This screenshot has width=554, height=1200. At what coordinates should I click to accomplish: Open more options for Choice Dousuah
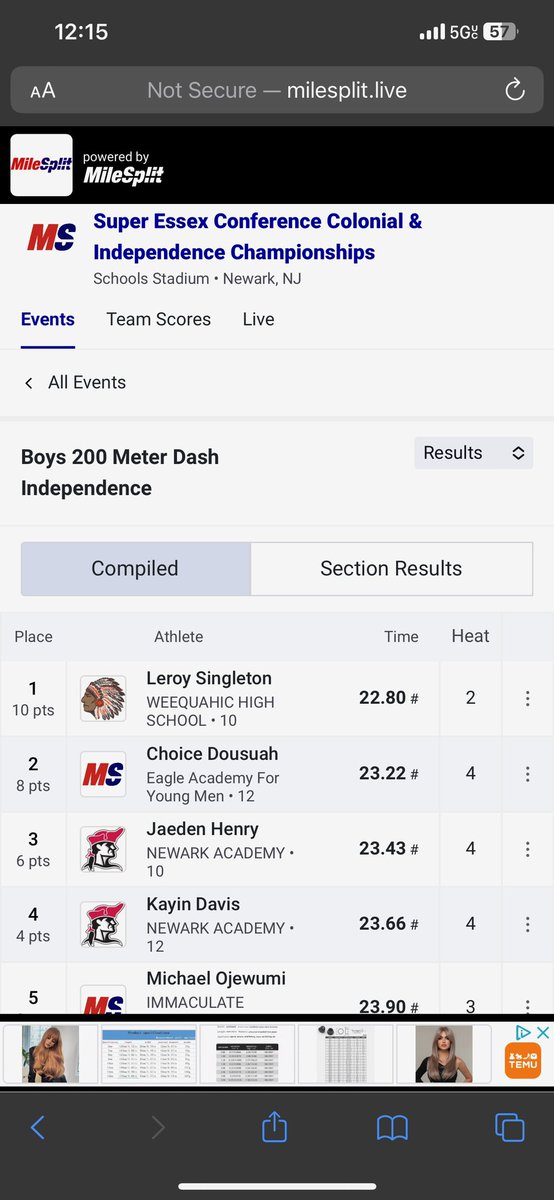pyautogui.click(x=527, y=773)
